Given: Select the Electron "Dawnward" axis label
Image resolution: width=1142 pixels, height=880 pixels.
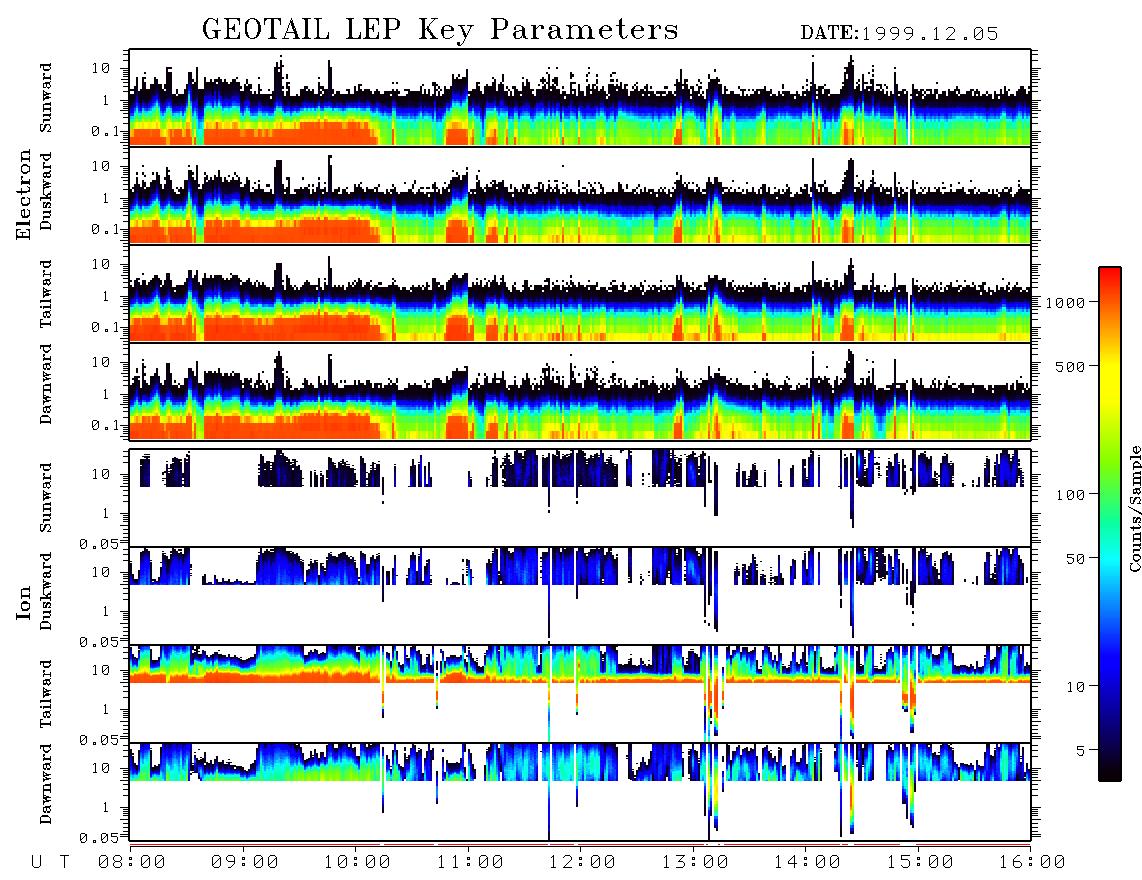Looking at the screenshot, I should pos(46,385).
